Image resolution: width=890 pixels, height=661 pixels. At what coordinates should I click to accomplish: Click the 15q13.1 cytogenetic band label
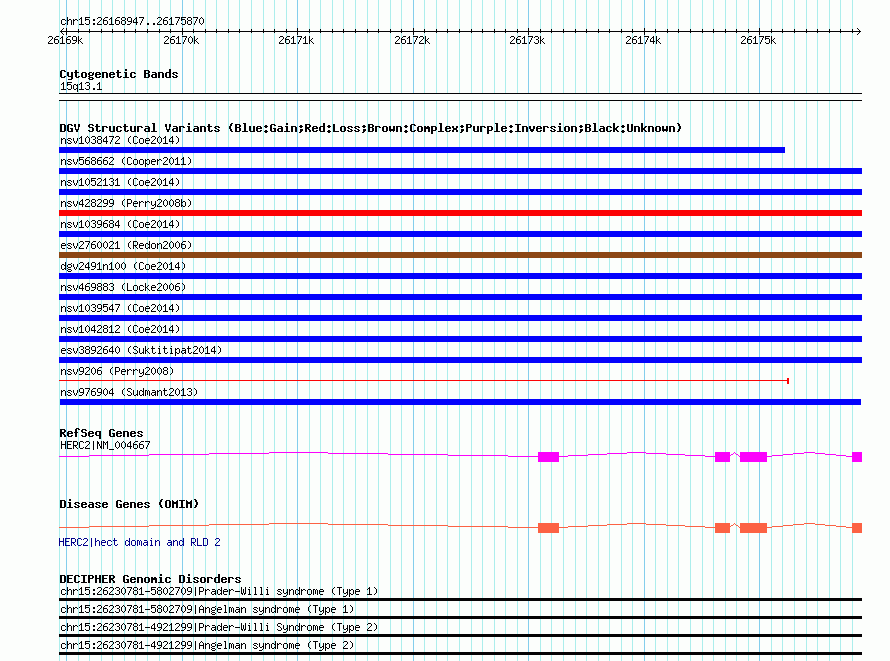coord(81,86)
